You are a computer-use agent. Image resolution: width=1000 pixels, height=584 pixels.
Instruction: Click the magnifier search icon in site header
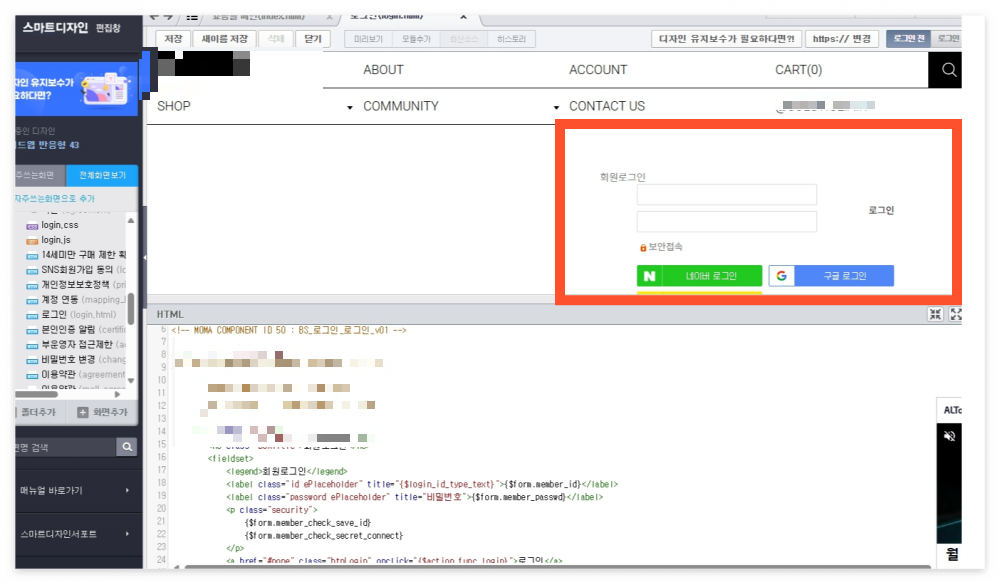pos(948,70)
